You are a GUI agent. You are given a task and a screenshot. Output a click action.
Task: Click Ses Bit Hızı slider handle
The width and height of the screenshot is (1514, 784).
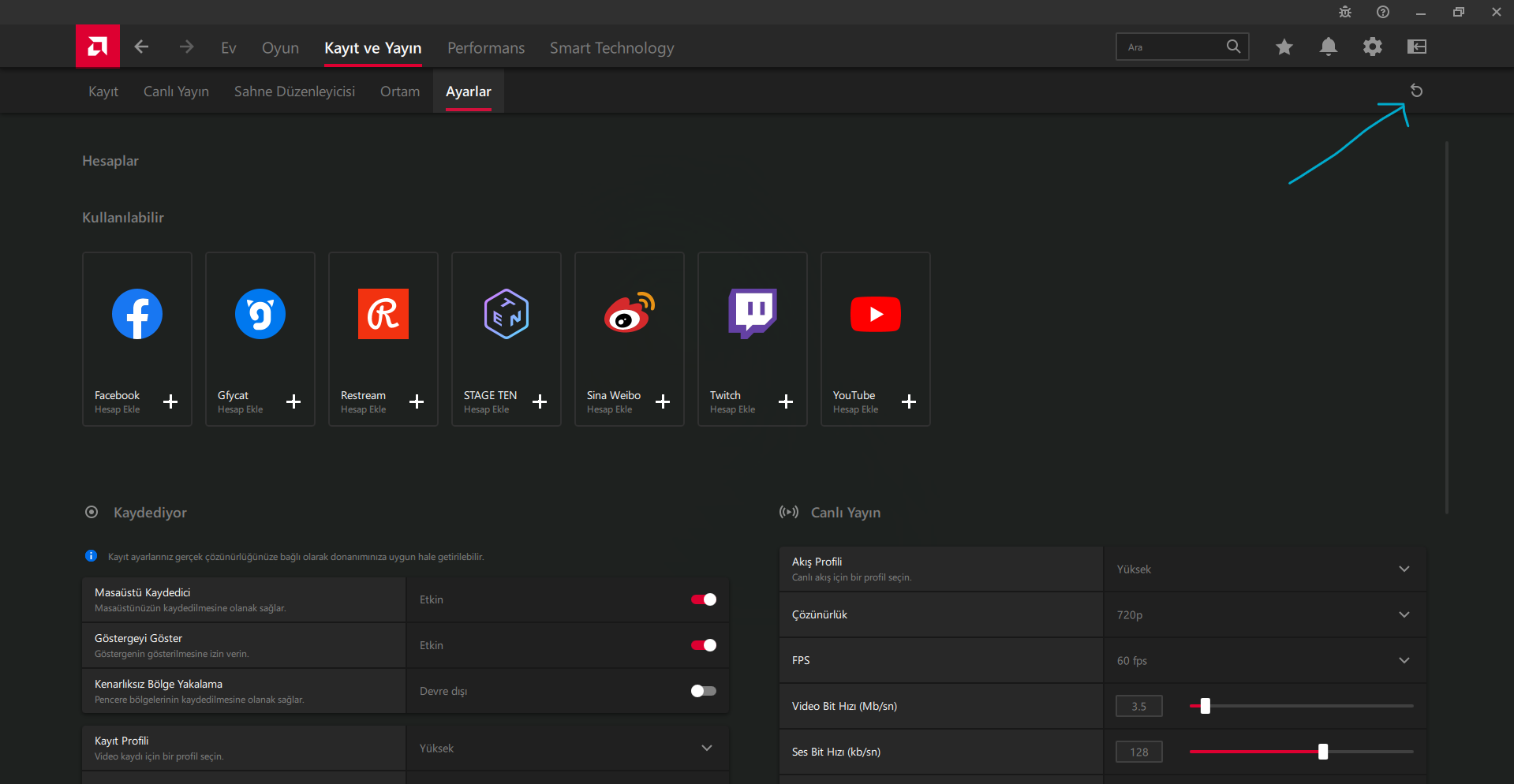coord(1323,752)
